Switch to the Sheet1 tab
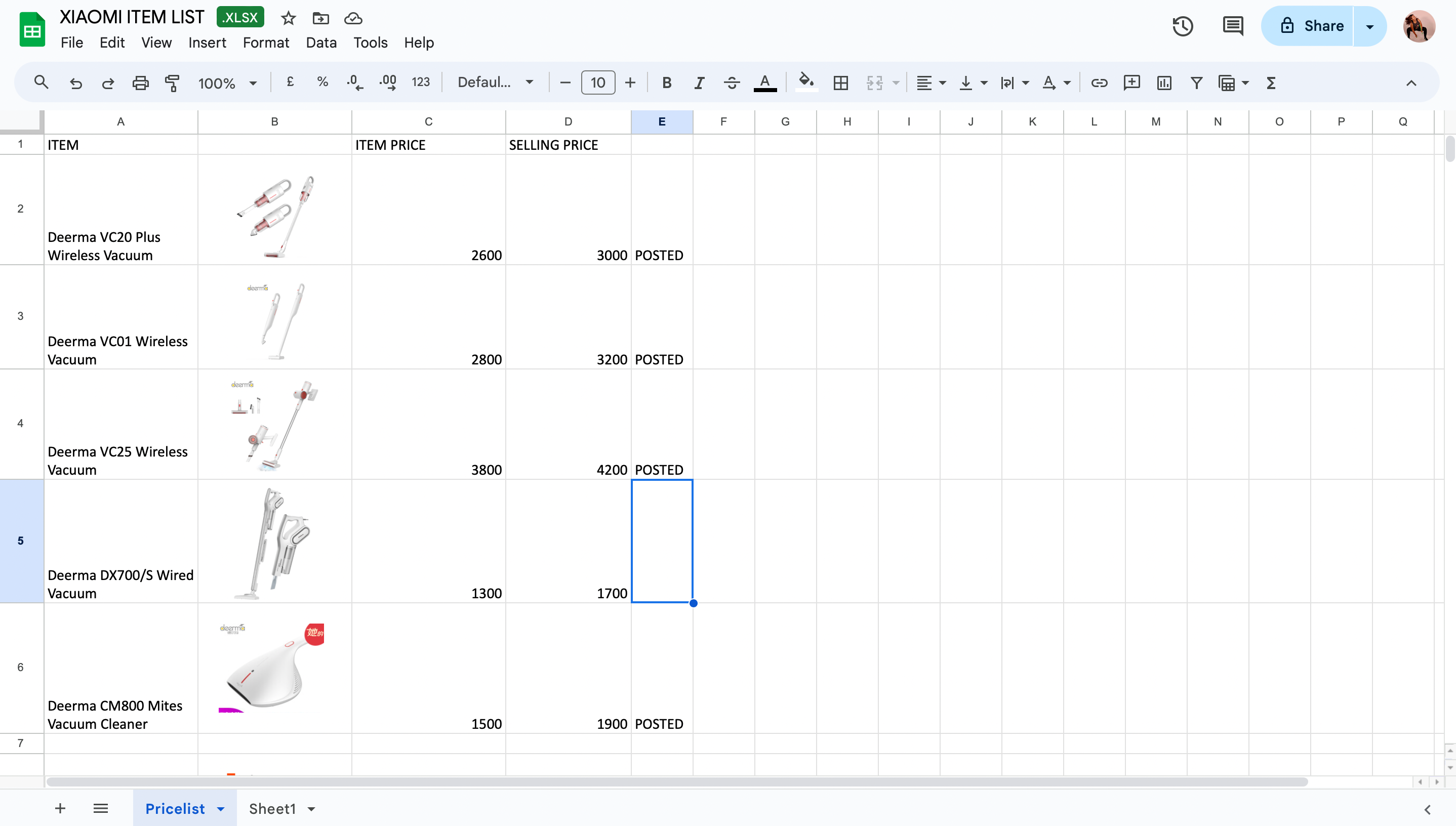The height and width of the screenshot is (826, 1456). click(x=272, y=809)
